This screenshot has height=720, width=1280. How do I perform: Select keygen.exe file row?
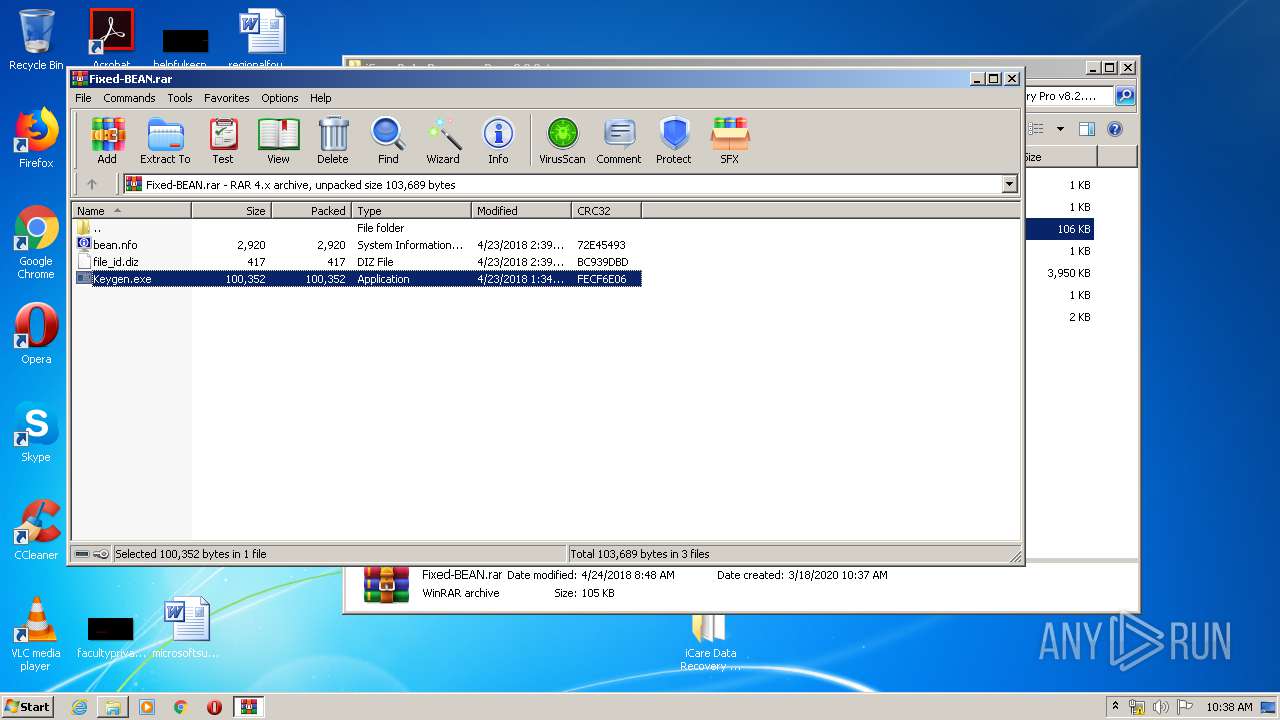(x=357, y=279)
